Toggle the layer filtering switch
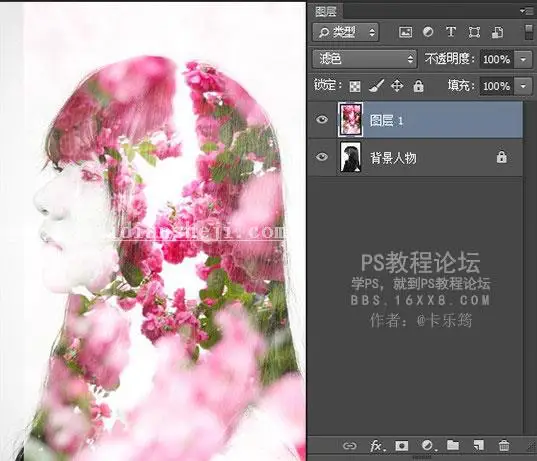 tap(529, 32)
